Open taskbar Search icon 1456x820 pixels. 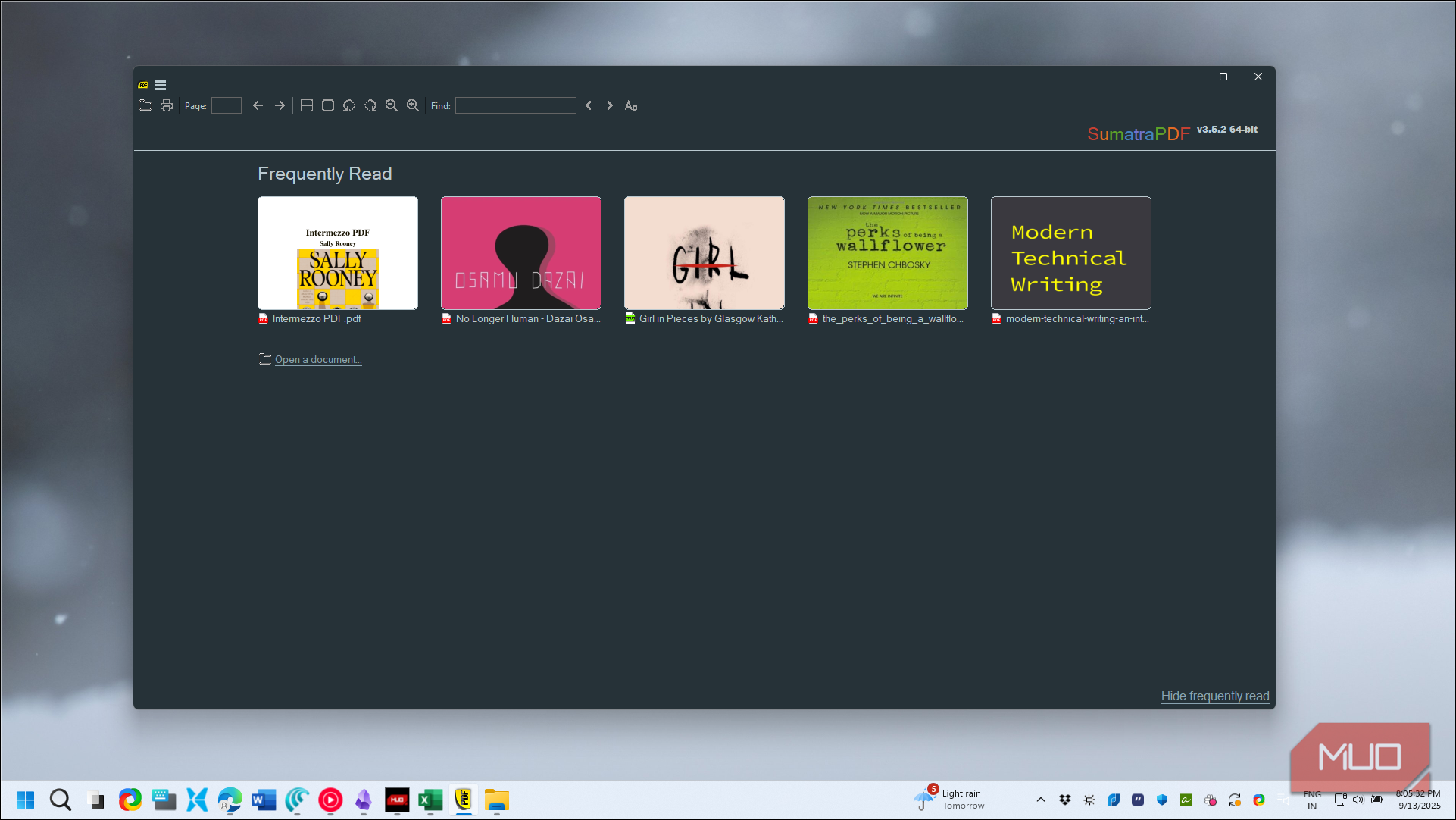(x=61, y=800)
